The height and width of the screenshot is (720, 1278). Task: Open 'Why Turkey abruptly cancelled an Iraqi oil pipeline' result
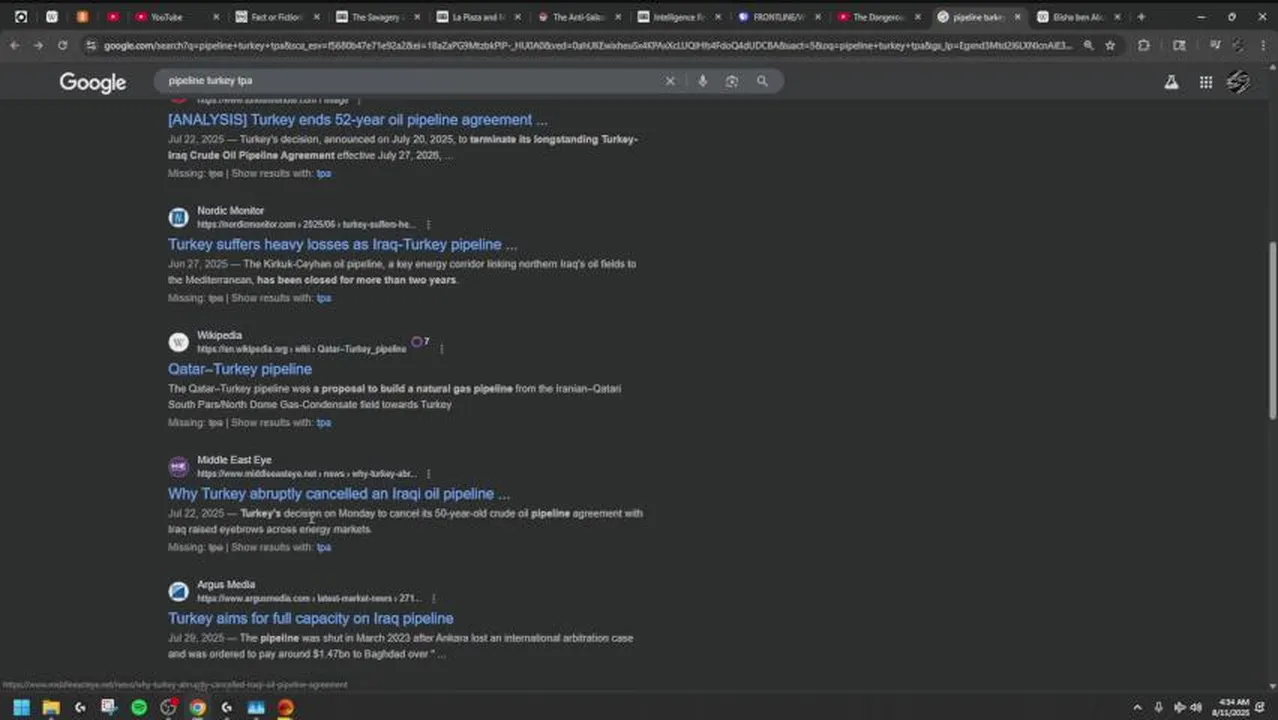point(339,494)
